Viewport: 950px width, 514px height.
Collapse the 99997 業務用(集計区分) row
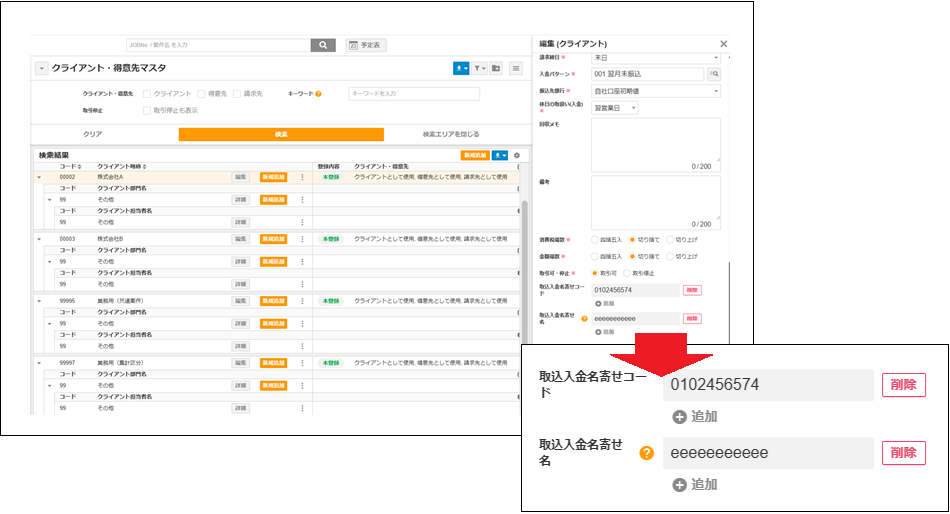[39, 363]
